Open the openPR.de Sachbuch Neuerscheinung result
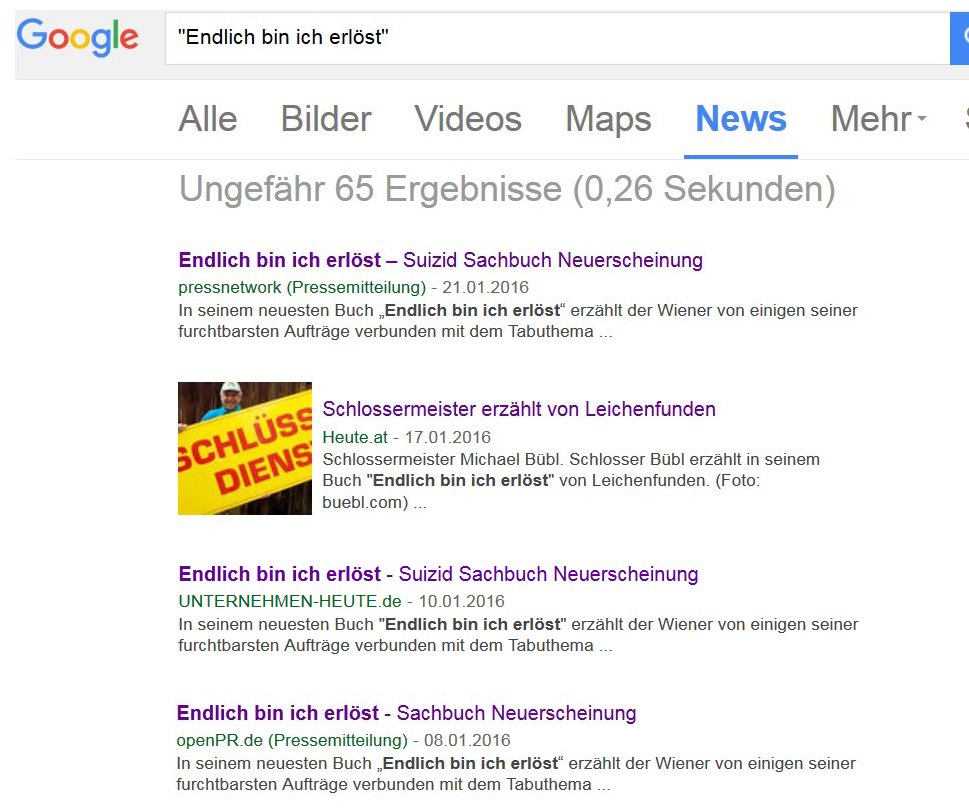 [406, 713]
